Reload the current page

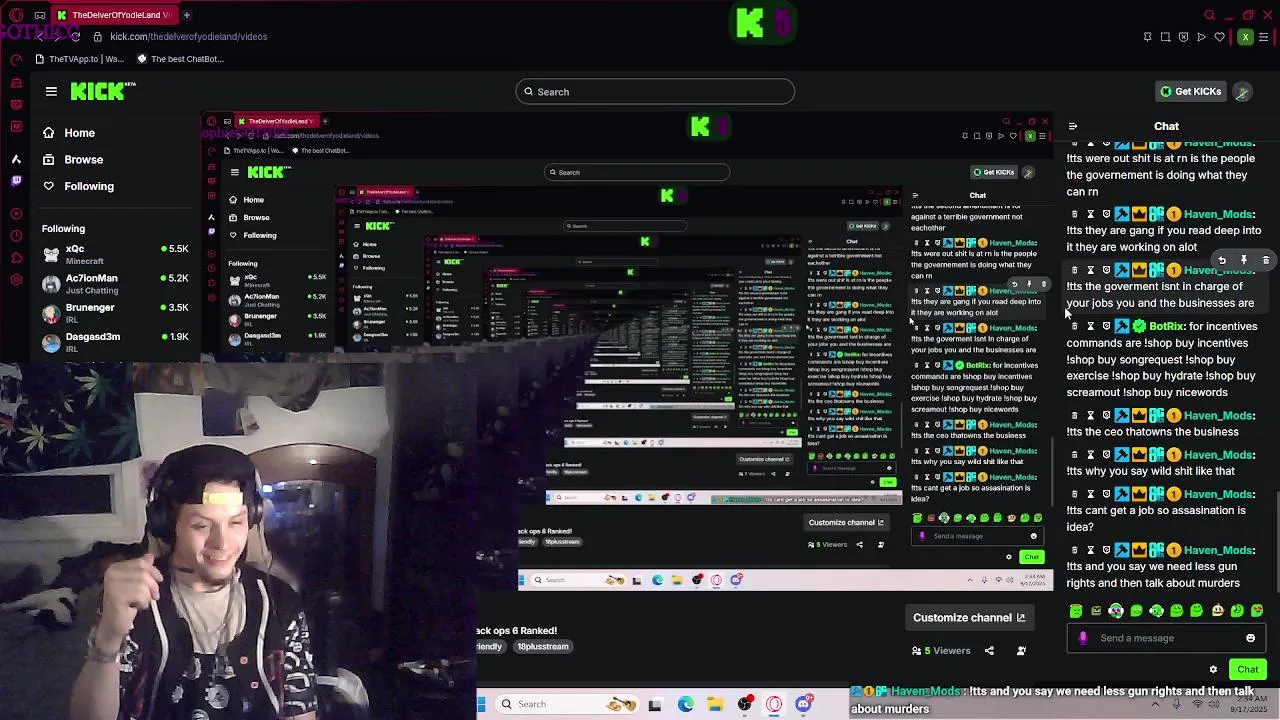[75, 37]
